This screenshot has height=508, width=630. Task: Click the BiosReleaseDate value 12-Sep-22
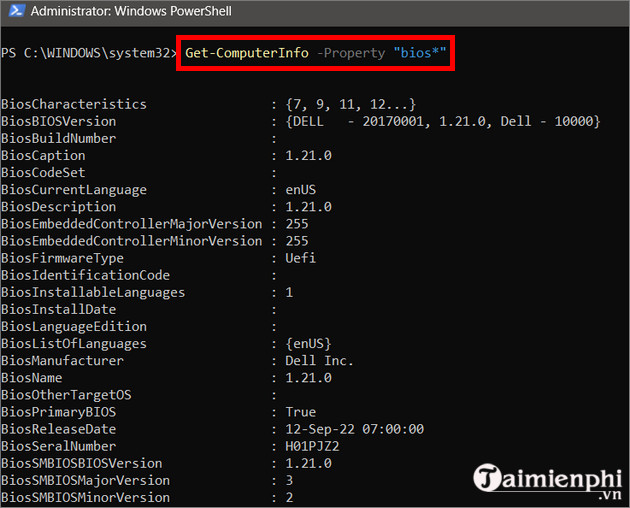[x=354, y=429]
